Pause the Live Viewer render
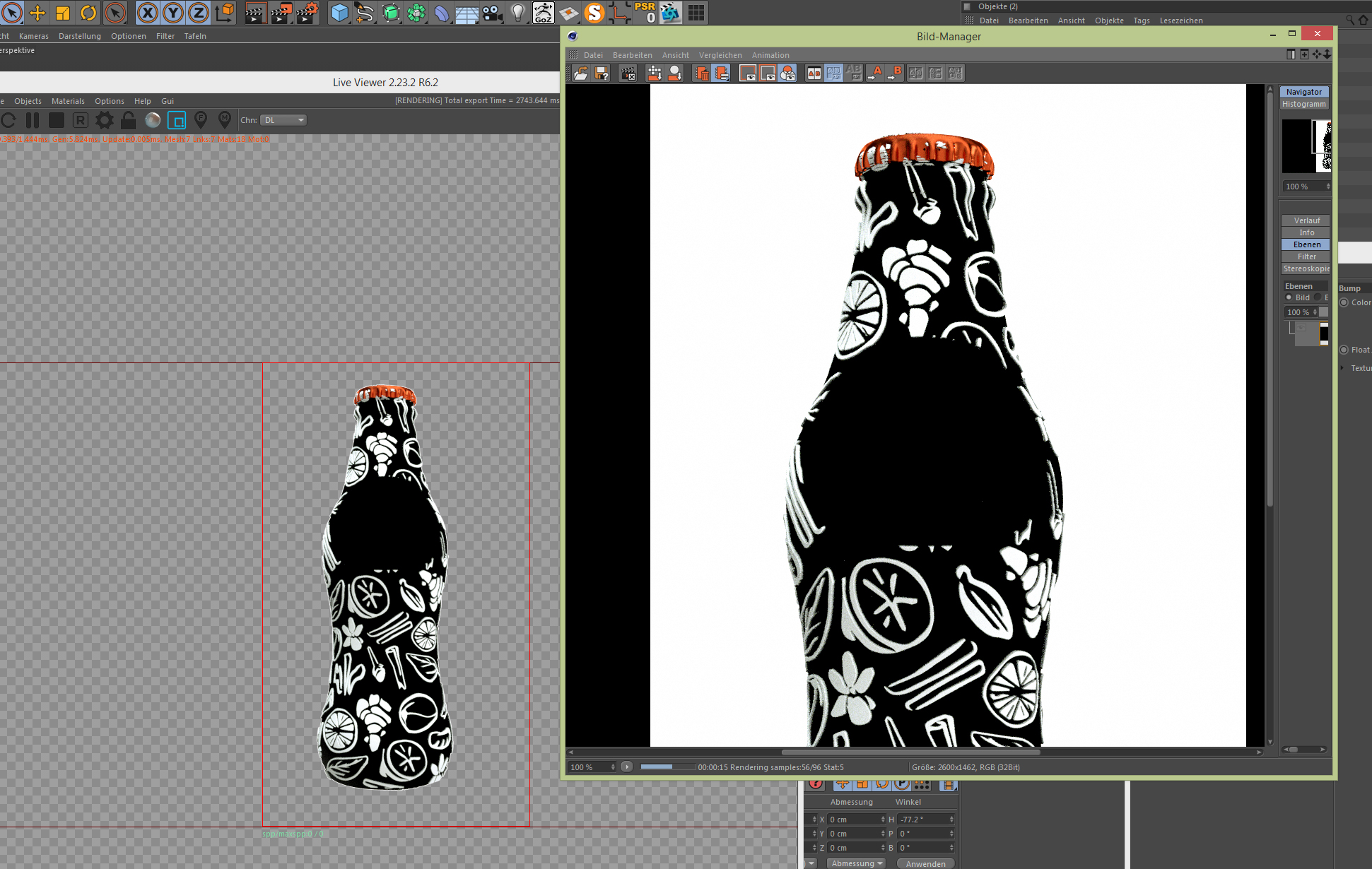Image resolution: width=1372 pixels, height=869 pixels. point(33,120)
